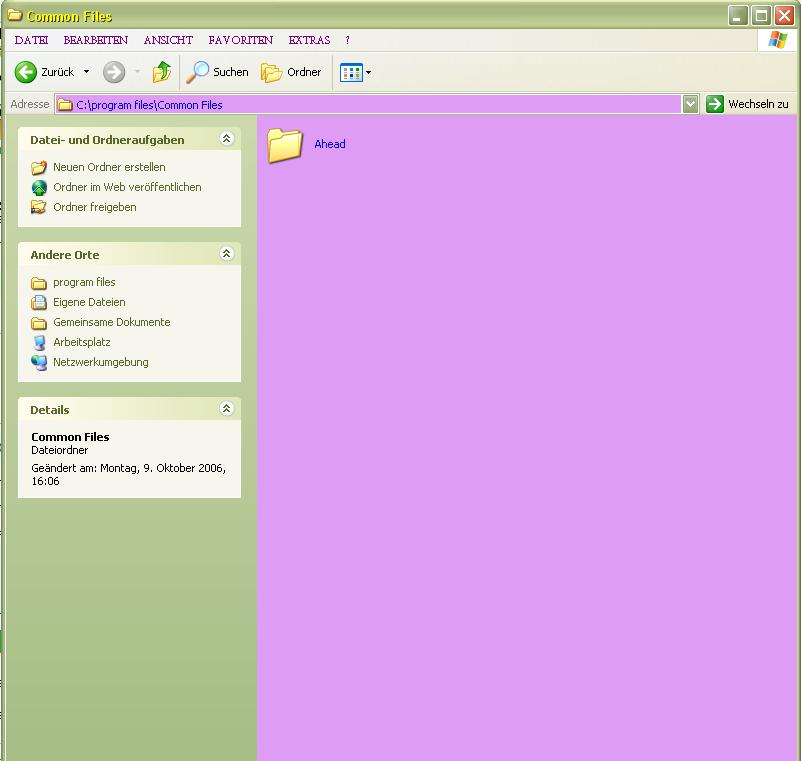This screenshot has height=761, width=801.
Task: Click the folder icon in address bar
Action: tap(65, 105)
